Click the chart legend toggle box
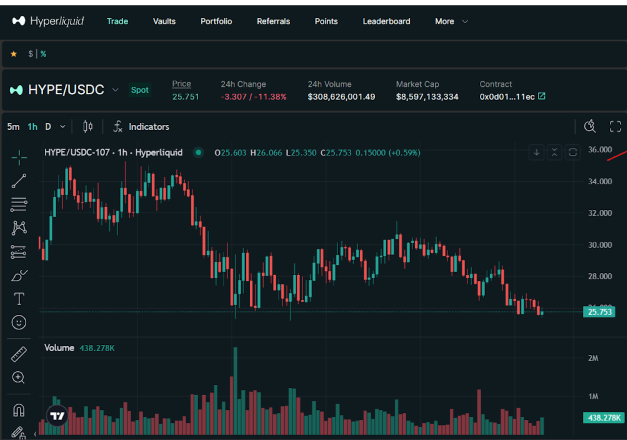Image resolution: width=627 pixels, height=440 pixels. [573, 152]
